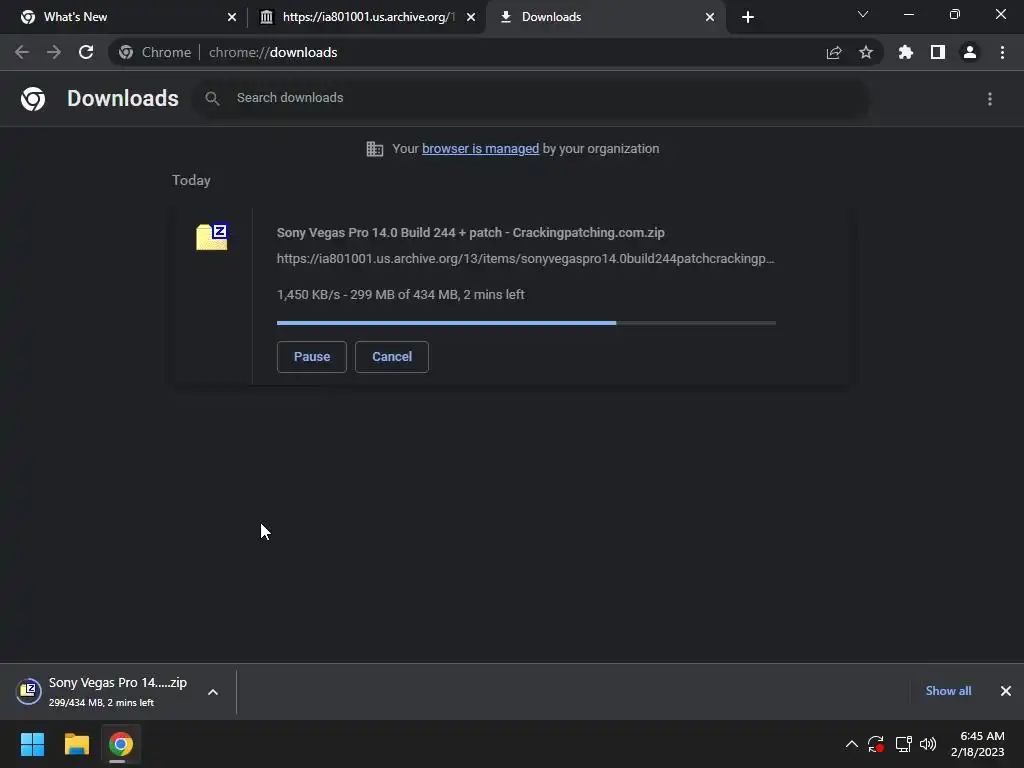Click the archive.org download source URL
The width and height of the screenshot is (1024, 768).
[x=525, y=259]
